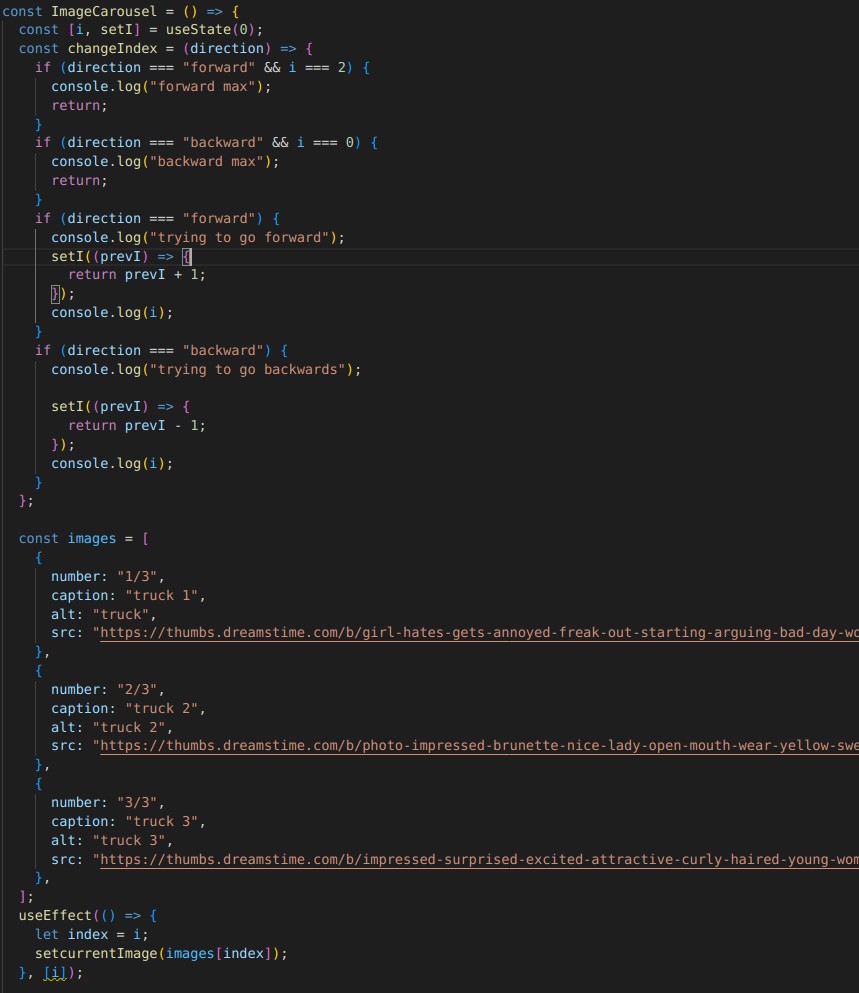859x993 pixels.
Task: Click the alt: "truck", property line
Action: coord(103,614)
